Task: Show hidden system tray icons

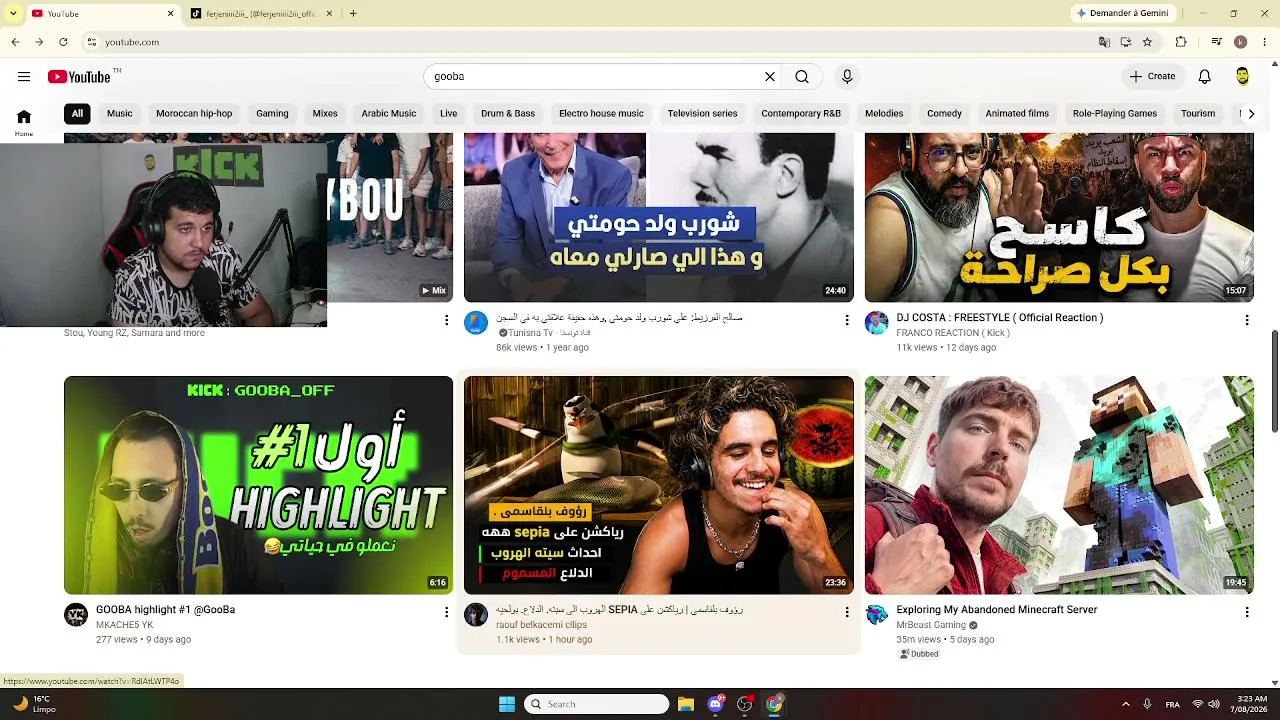Action: pos(1126,704)
